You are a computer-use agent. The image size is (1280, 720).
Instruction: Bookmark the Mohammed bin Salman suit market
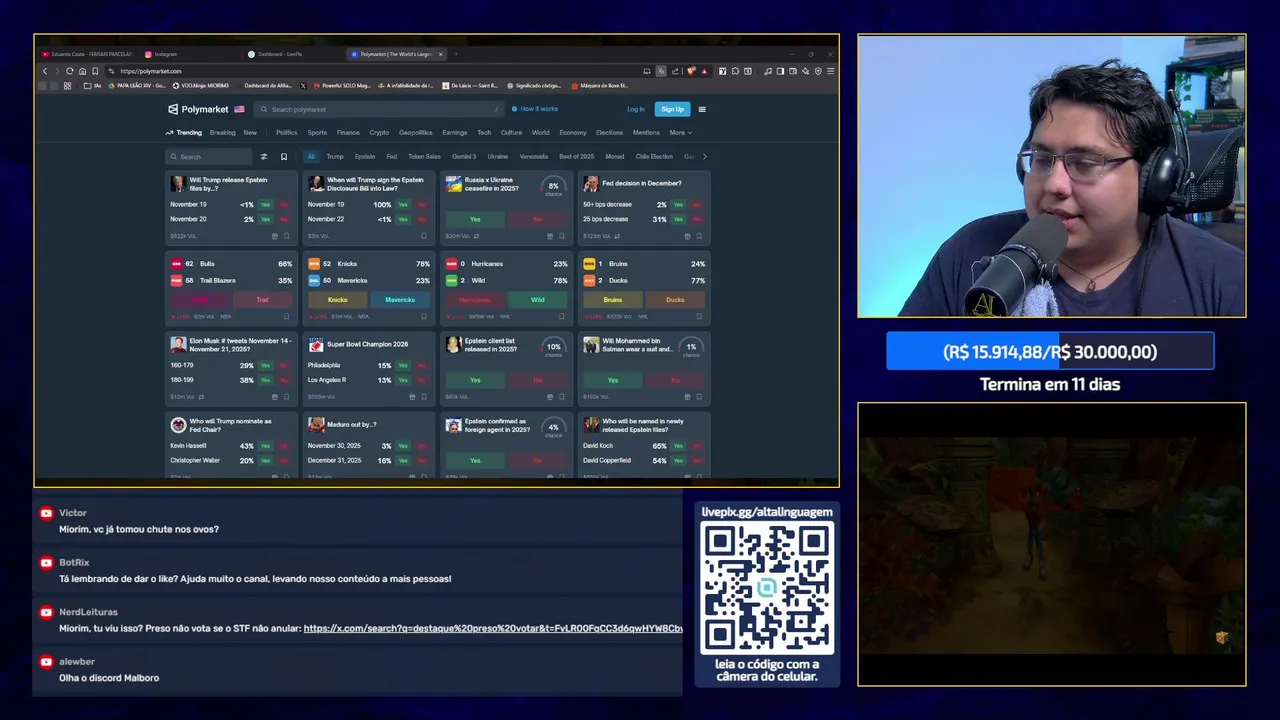pyautogui.click(x=699, y=397)
